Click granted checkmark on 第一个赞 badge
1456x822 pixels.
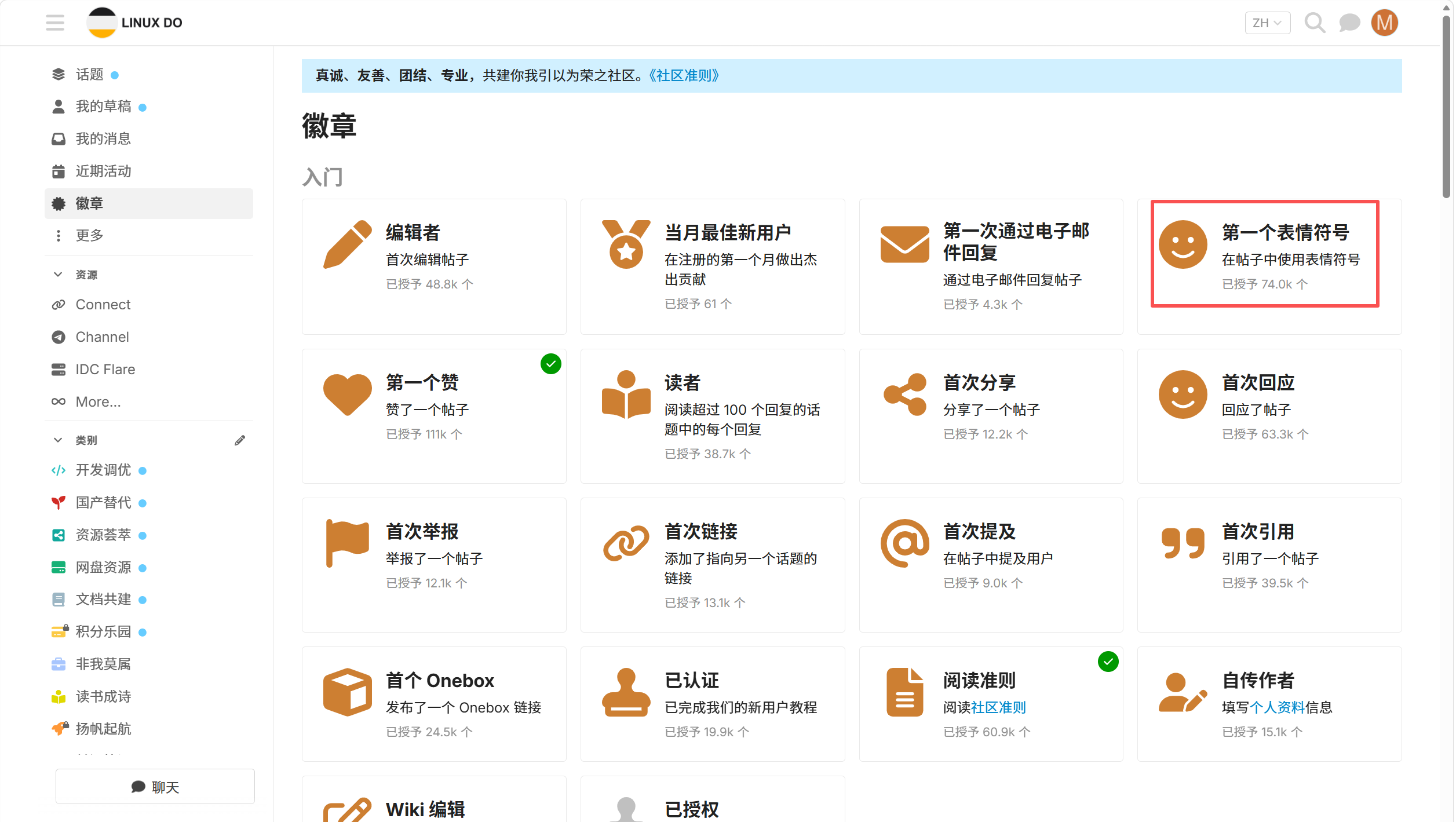tap(550, 364)
